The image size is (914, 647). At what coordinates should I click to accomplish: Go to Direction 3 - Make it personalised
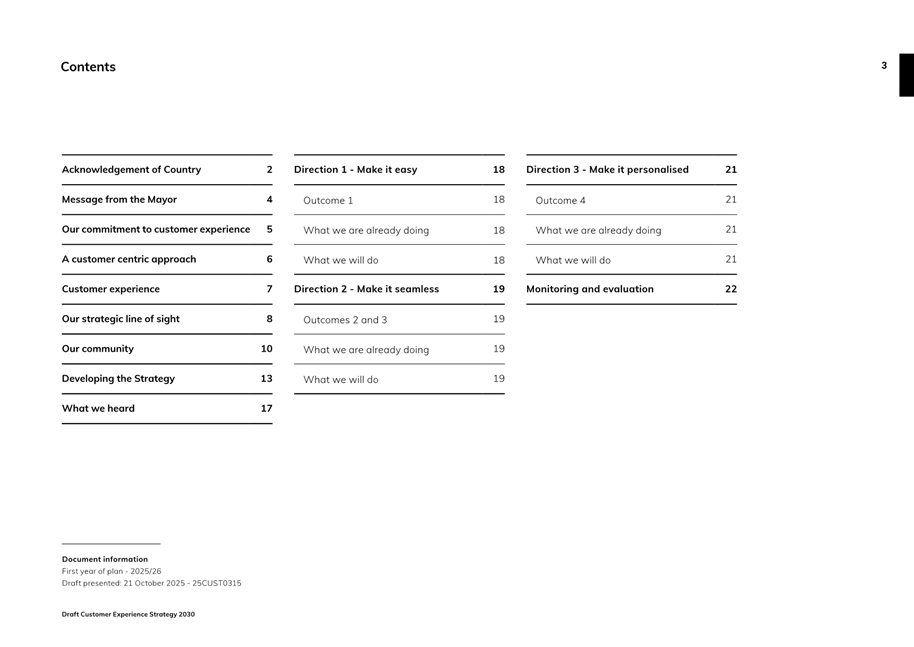point(607,170)
